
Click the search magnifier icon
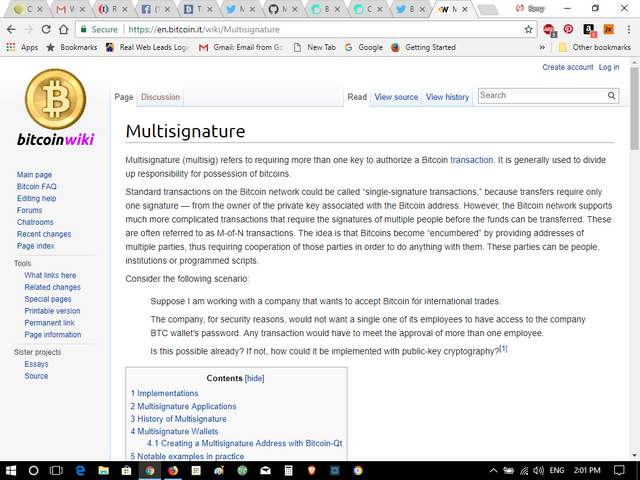[x=611, y=96]
